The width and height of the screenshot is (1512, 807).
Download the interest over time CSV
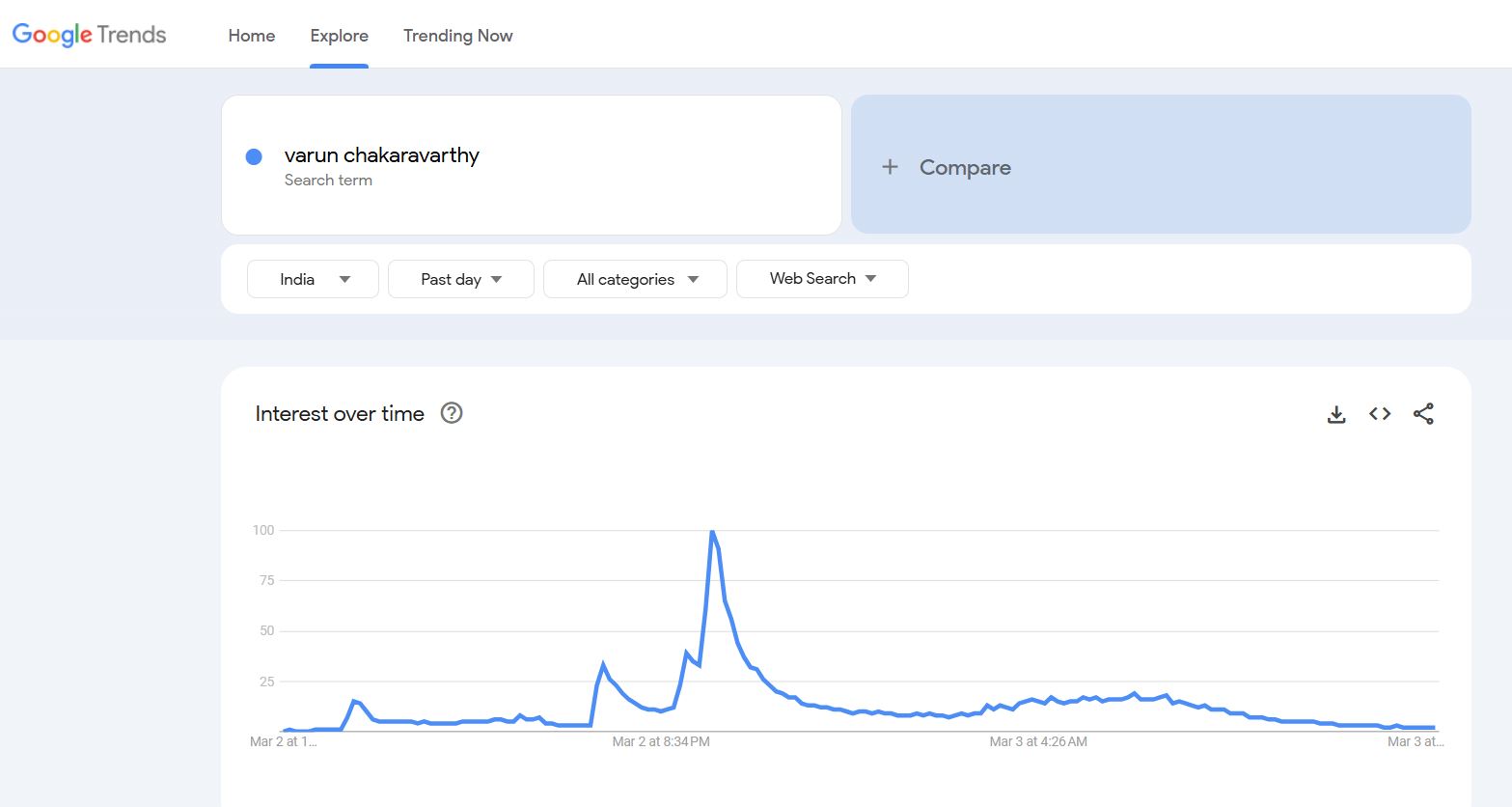pyautogui.click(x=1336, y=414)
